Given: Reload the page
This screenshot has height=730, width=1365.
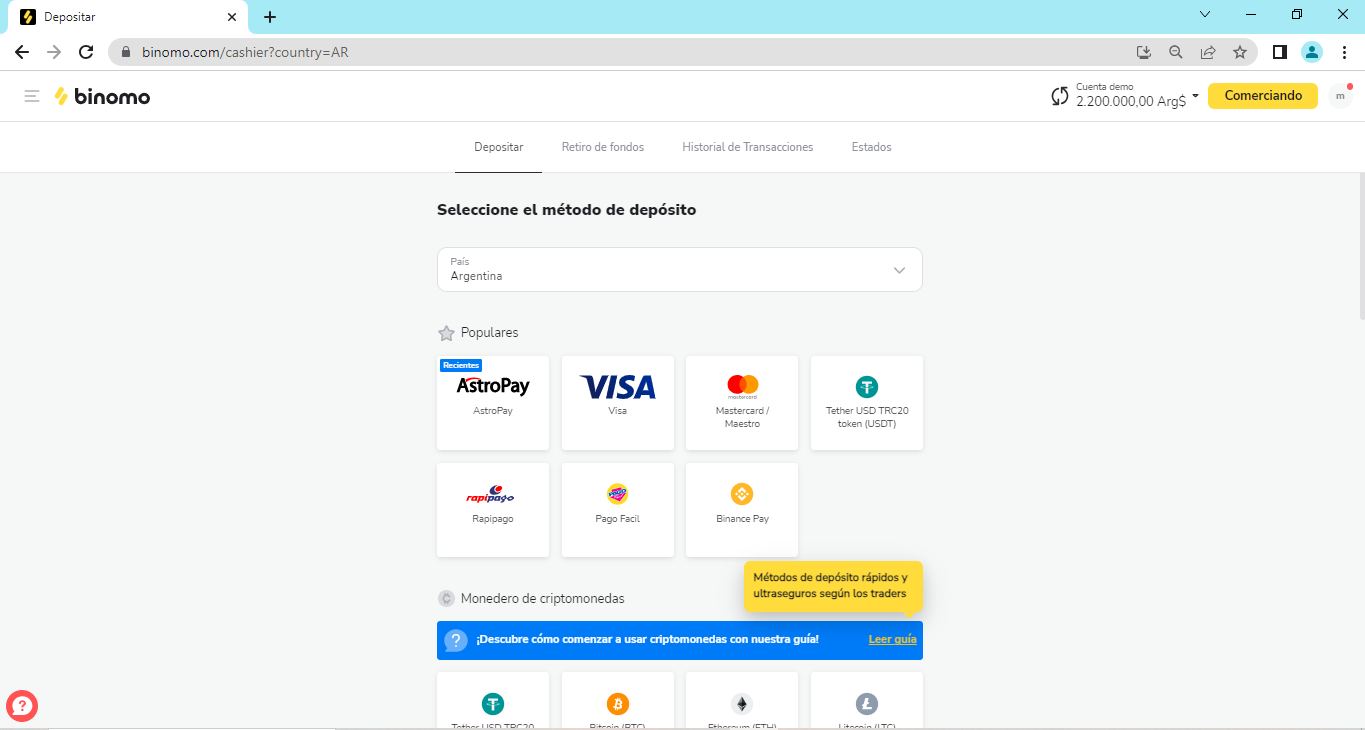Looking at the screenshot, I should click(86, 52).
